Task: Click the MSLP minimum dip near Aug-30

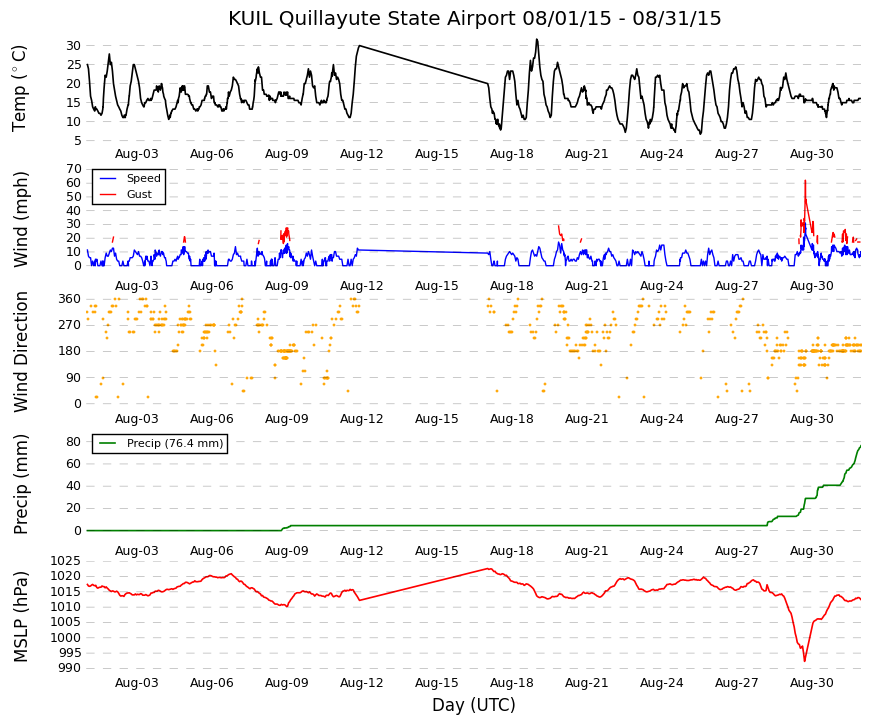Action: pyautogui.click(x=804, y=661)
